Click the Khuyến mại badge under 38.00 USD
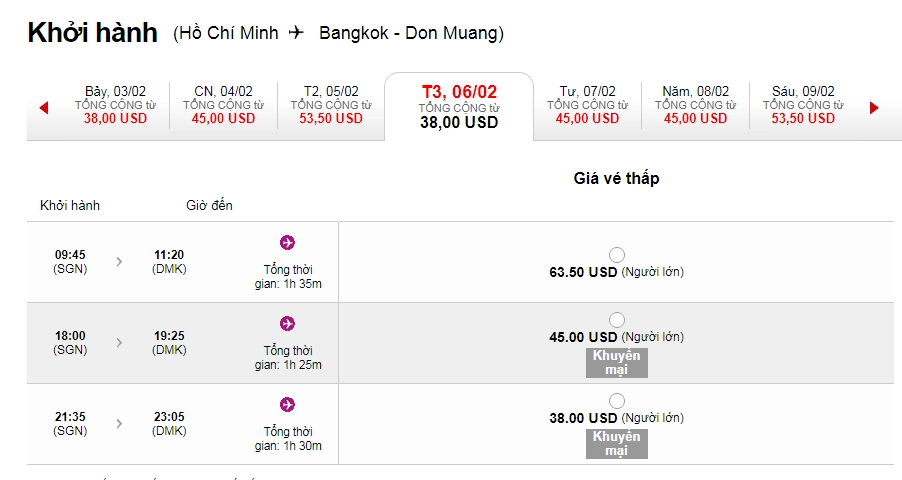The image size is (902, 480). [x=617, y=444]
